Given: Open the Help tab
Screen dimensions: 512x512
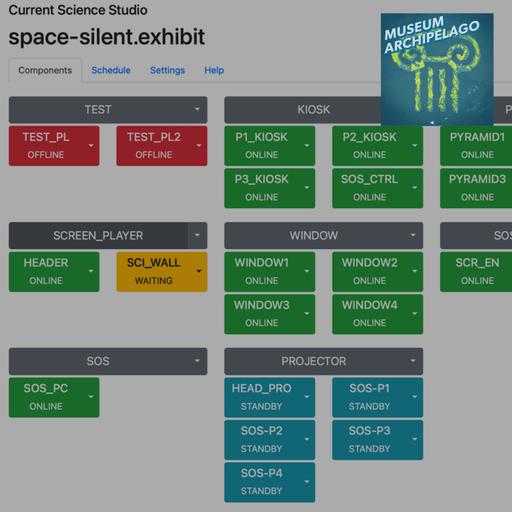Looking at the screenshot, I should pos(214,70).
